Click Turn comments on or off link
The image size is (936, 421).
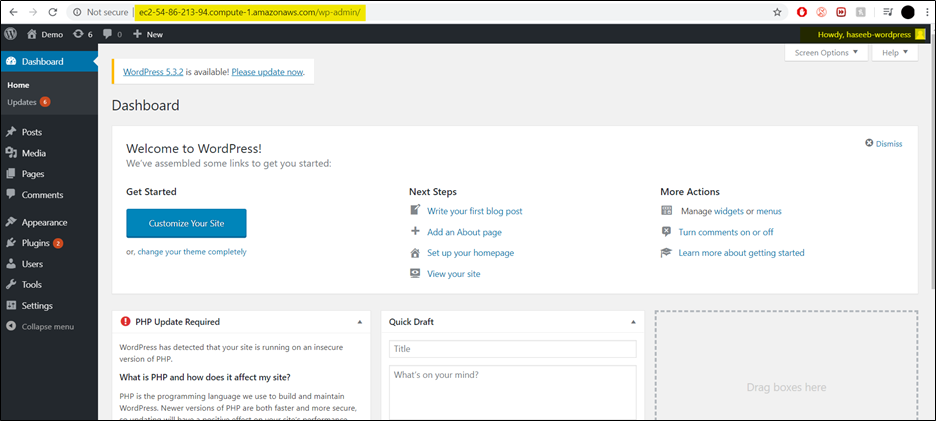click(x=726, y=232)
